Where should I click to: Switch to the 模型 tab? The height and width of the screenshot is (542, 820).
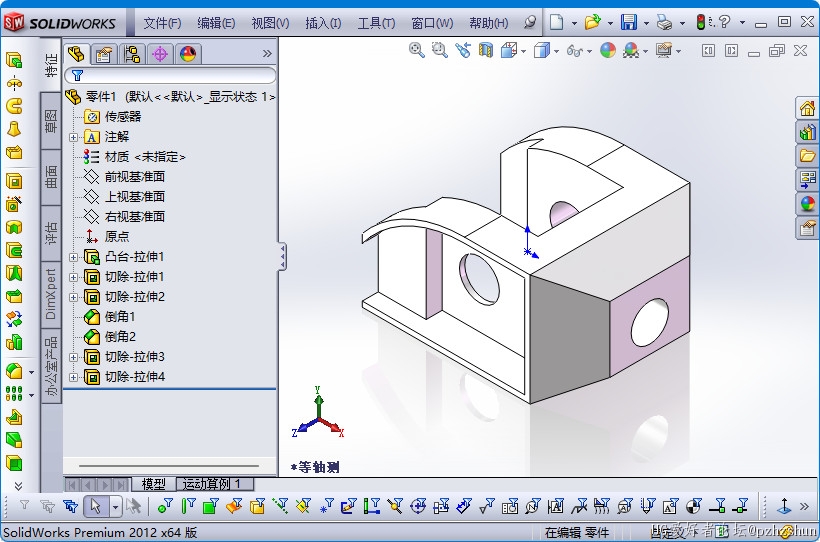[x=154, y=484]
